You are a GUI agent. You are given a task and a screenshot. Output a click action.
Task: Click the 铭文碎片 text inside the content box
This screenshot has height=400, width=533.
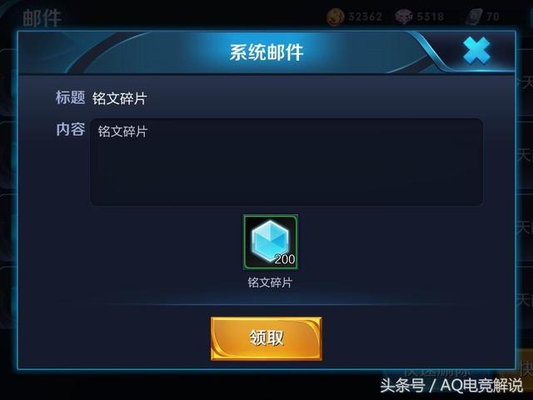(x=122, y=131)
